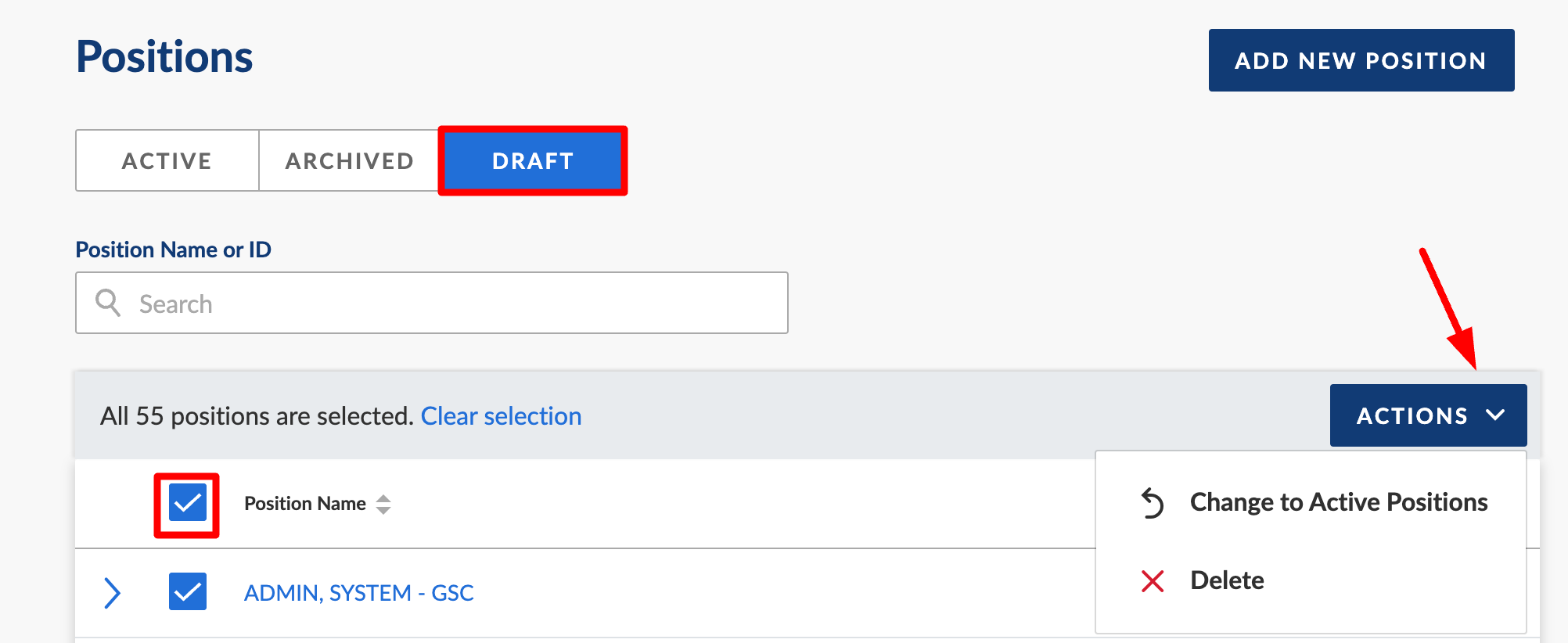Viewport: 1568px width, 643px height.
Task: Sort by the Position Name column header
Action: pos(305,504)
